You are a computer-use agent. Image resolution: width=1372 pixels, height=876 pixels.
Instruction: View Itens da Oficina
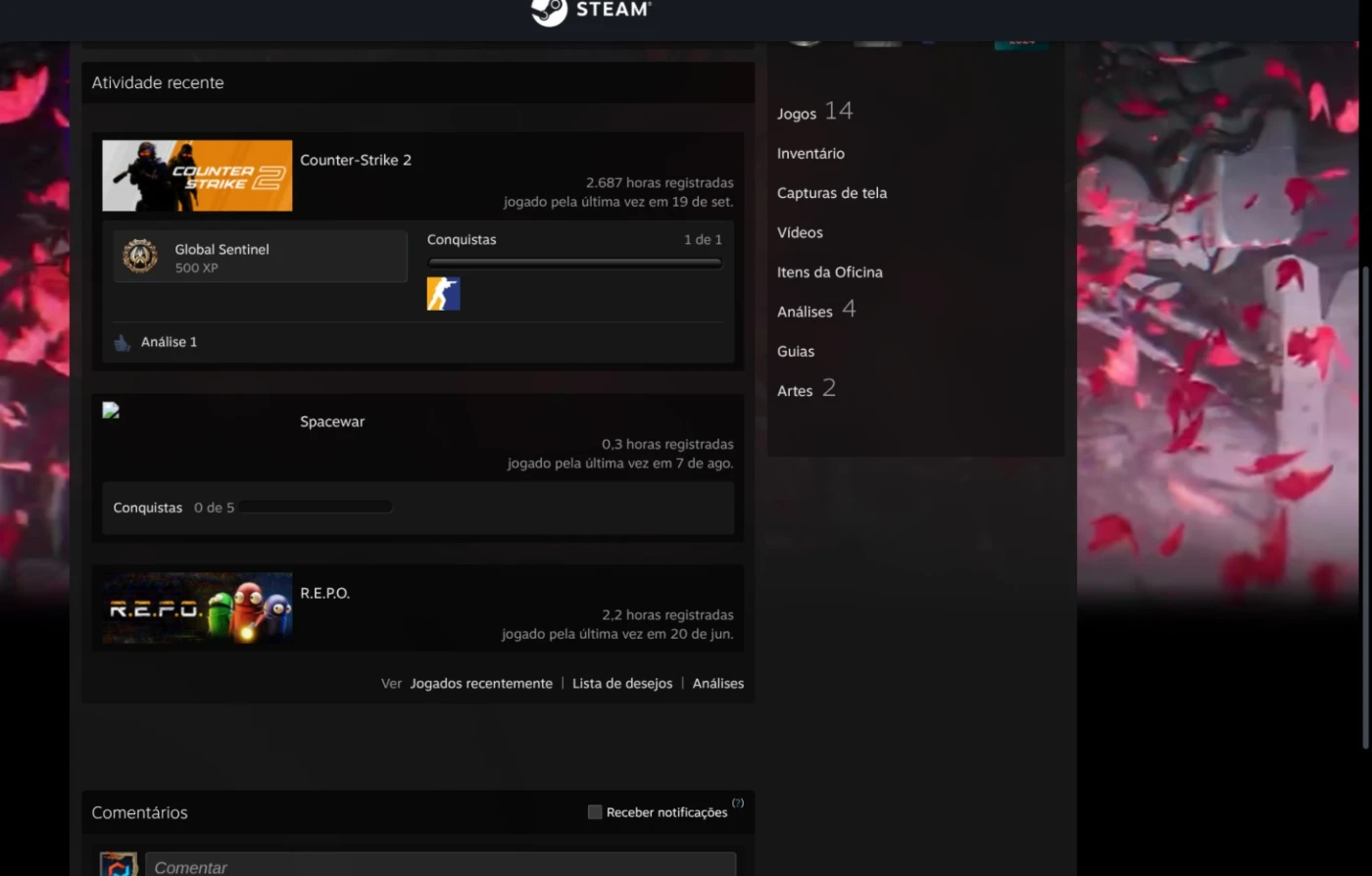tap(829, 272)
